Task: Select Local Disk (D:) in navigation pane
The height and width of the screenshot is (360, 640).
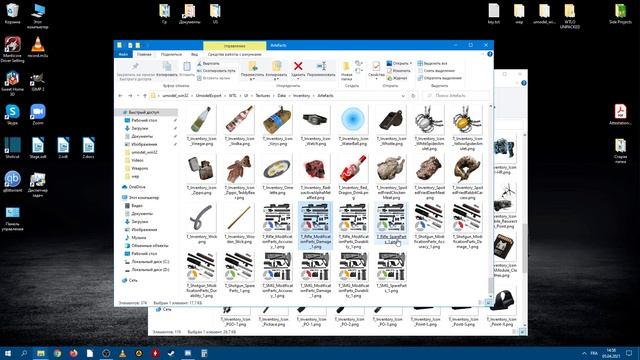Action: tap(150, 270)
